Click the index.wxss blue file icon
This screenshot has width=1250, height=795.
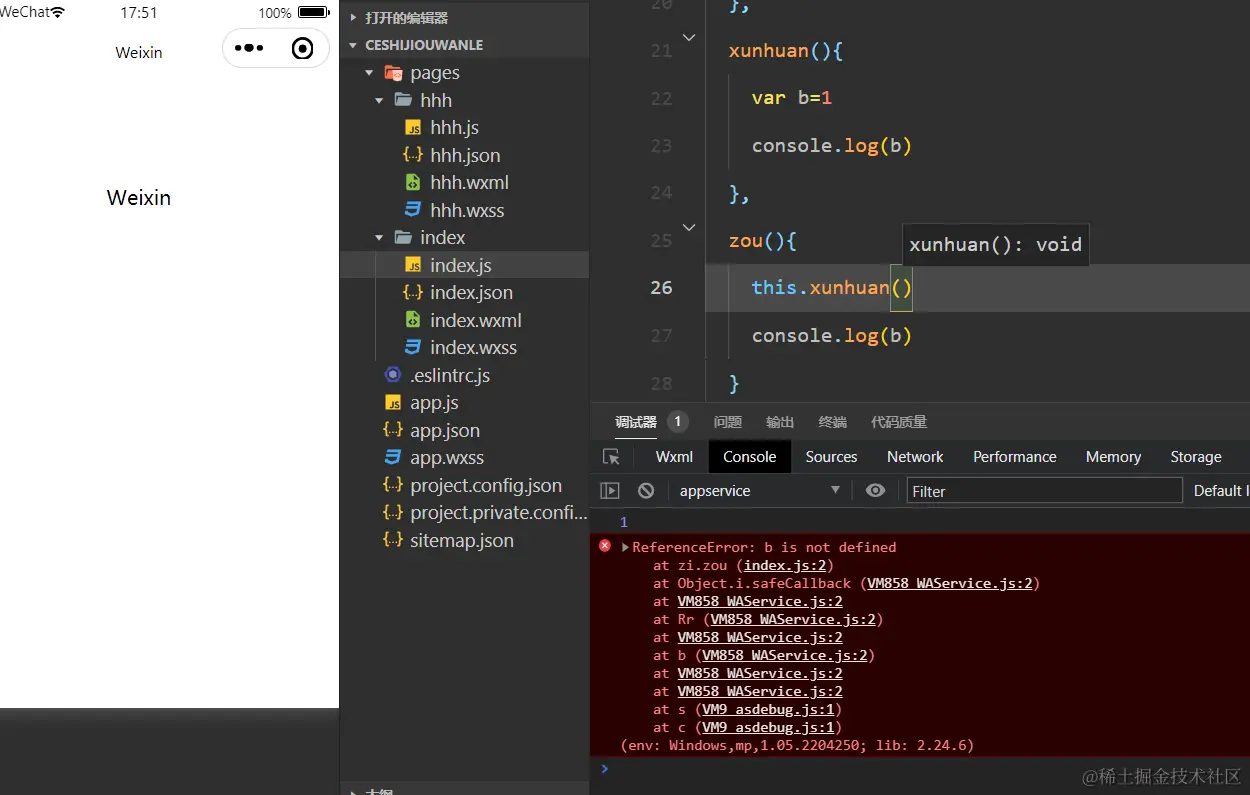click(x=412, y=347)
